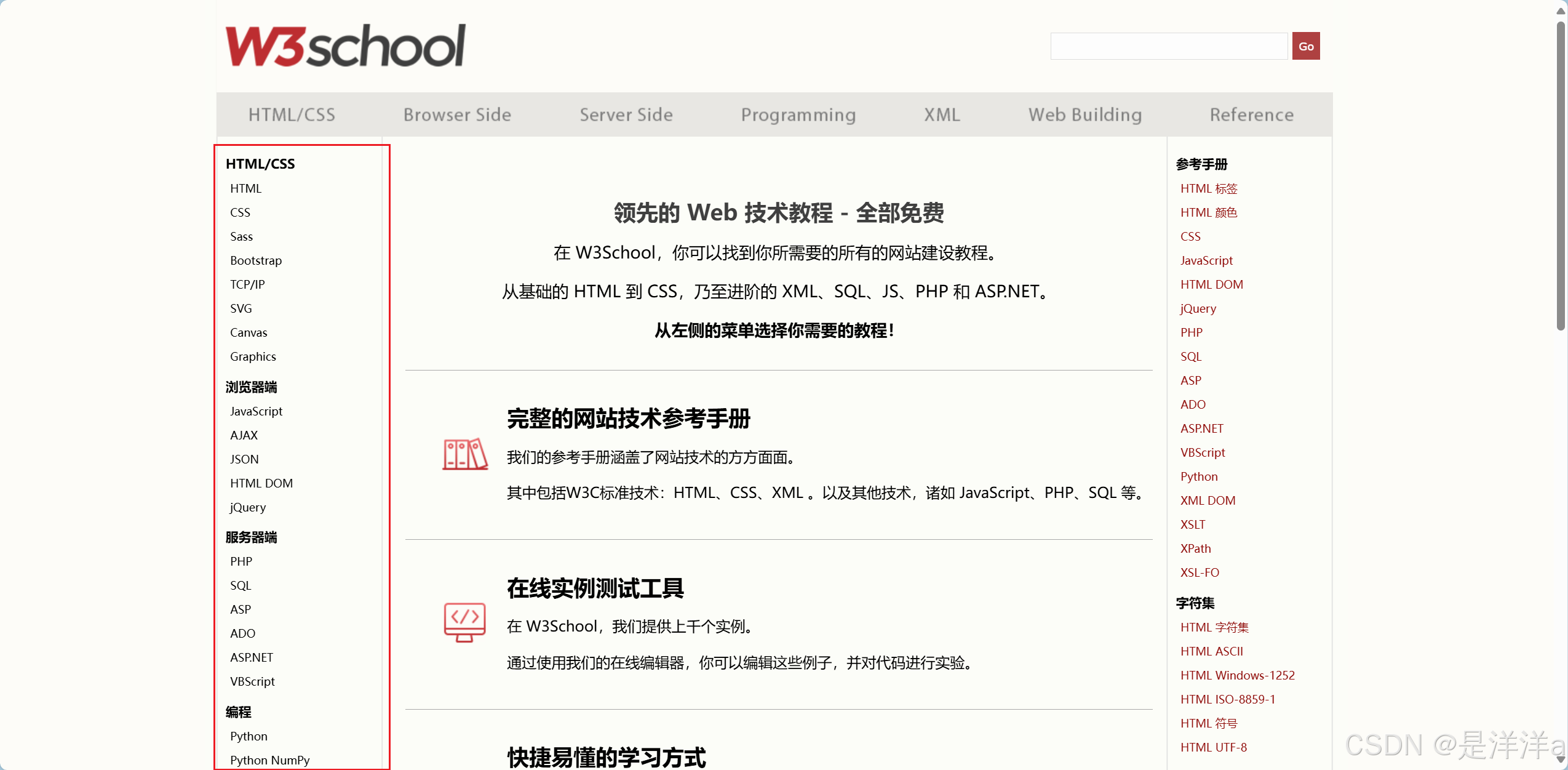Open the TCP/IP tutorial link
Image resolution: width=1568 pixels, height=770 pixels.
[247, 284]
